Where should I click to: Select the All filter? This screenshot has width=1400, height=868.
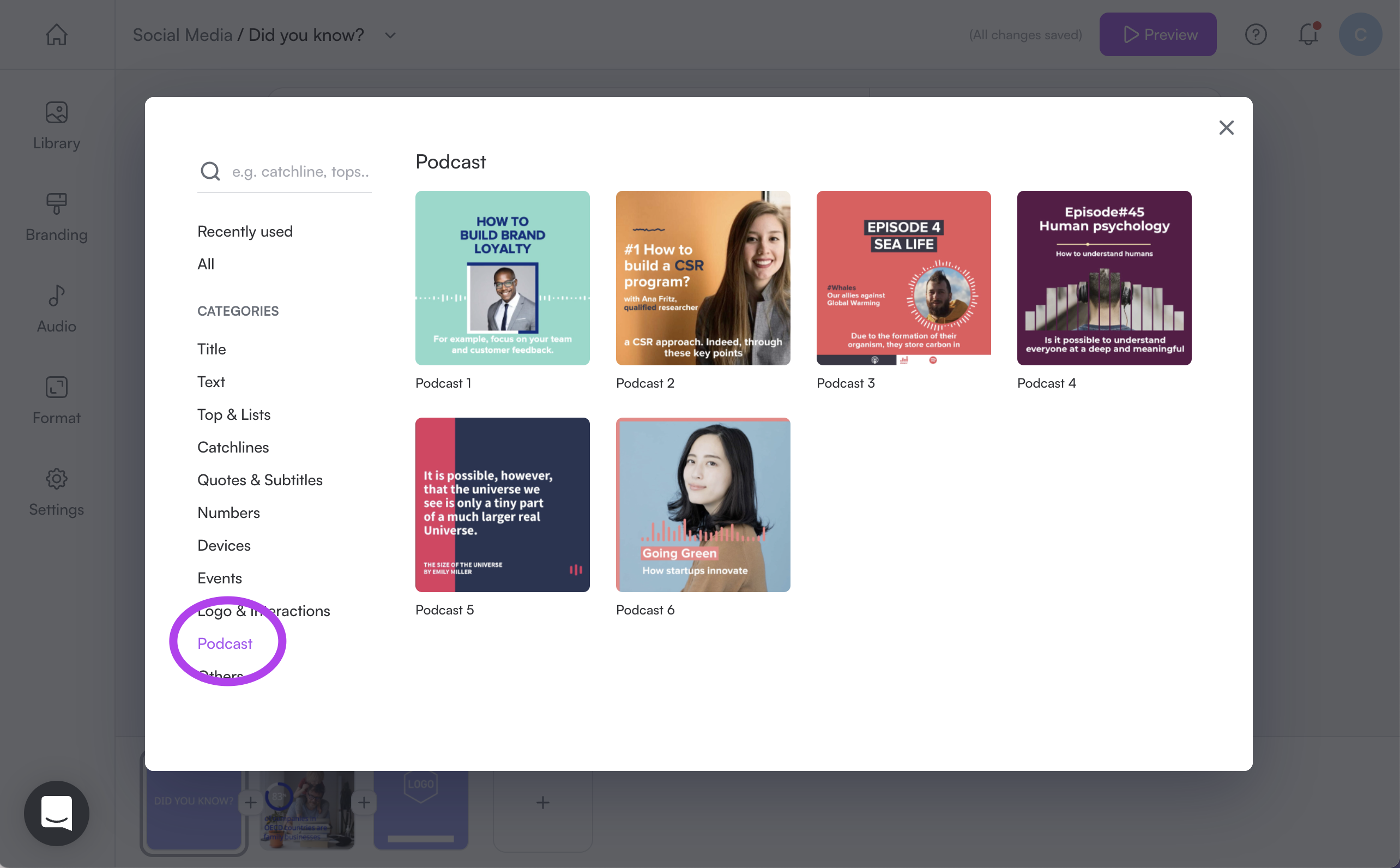pos(206,264)
